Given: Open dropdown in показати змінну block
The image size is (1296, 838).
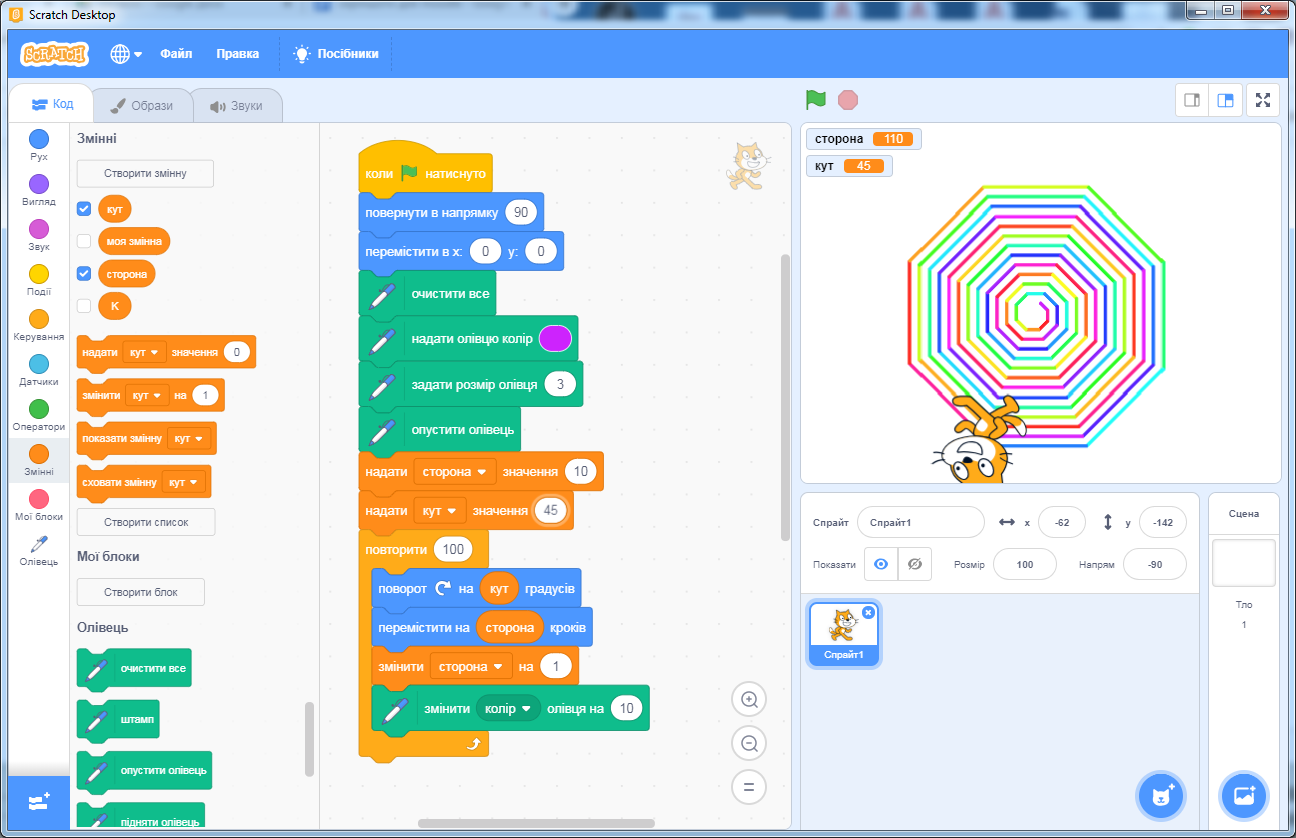Looking at the screenshot, I should pos(188,438).
